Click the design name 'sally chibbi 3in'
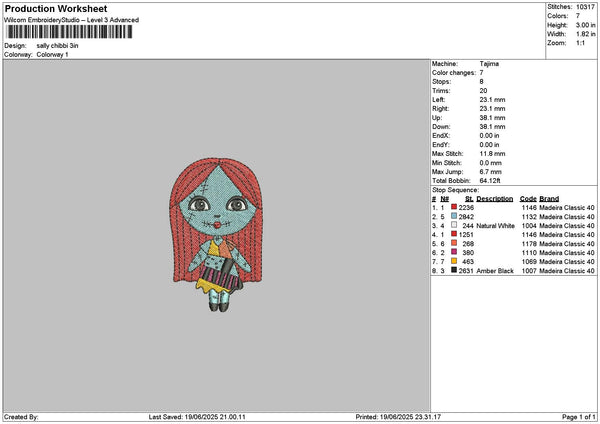The image size is (600, 424). [x=58, y=46]
